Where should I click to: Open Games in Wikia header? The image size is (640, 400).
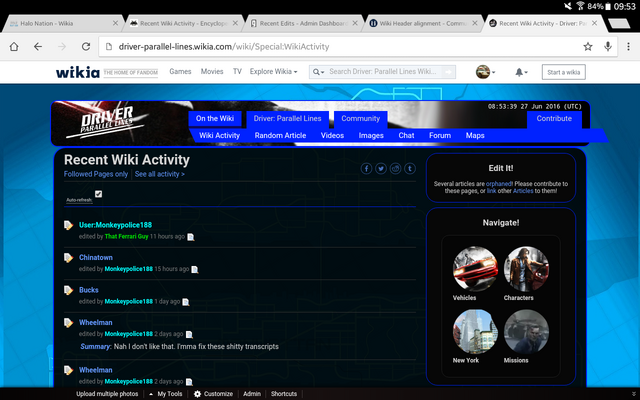coord(180,71)
